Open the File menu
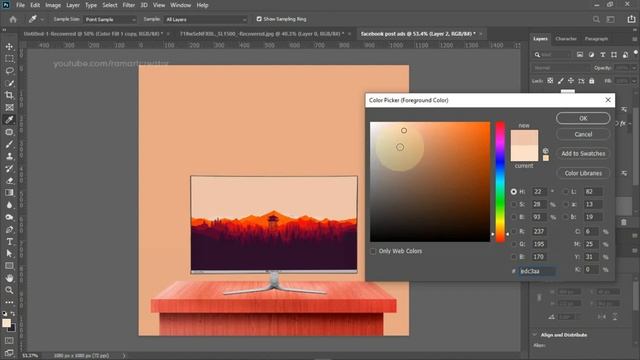640x360 pixels. tap(20, 5)
